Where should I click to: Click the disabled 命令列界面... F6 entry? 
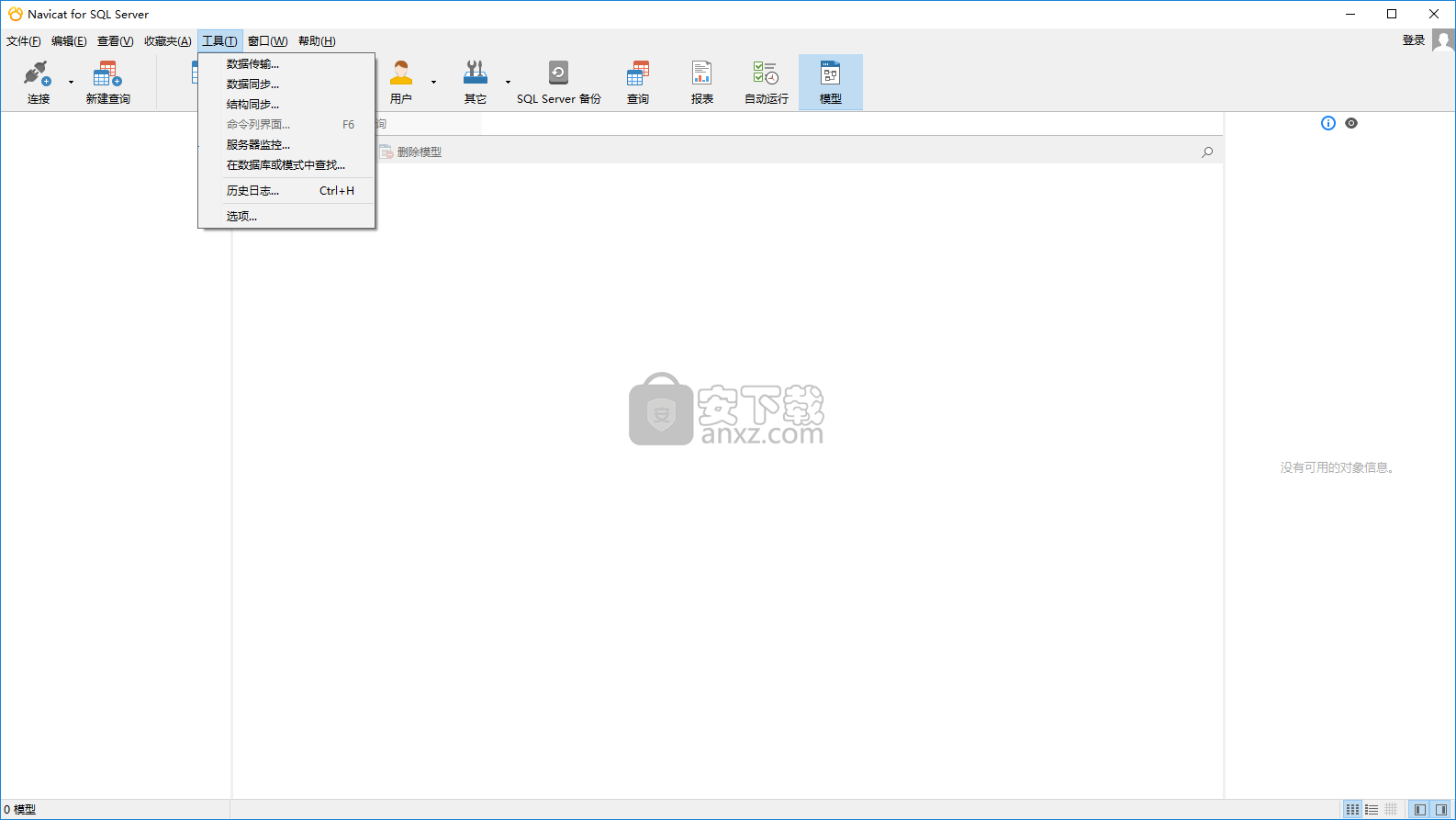coord(286,125)
